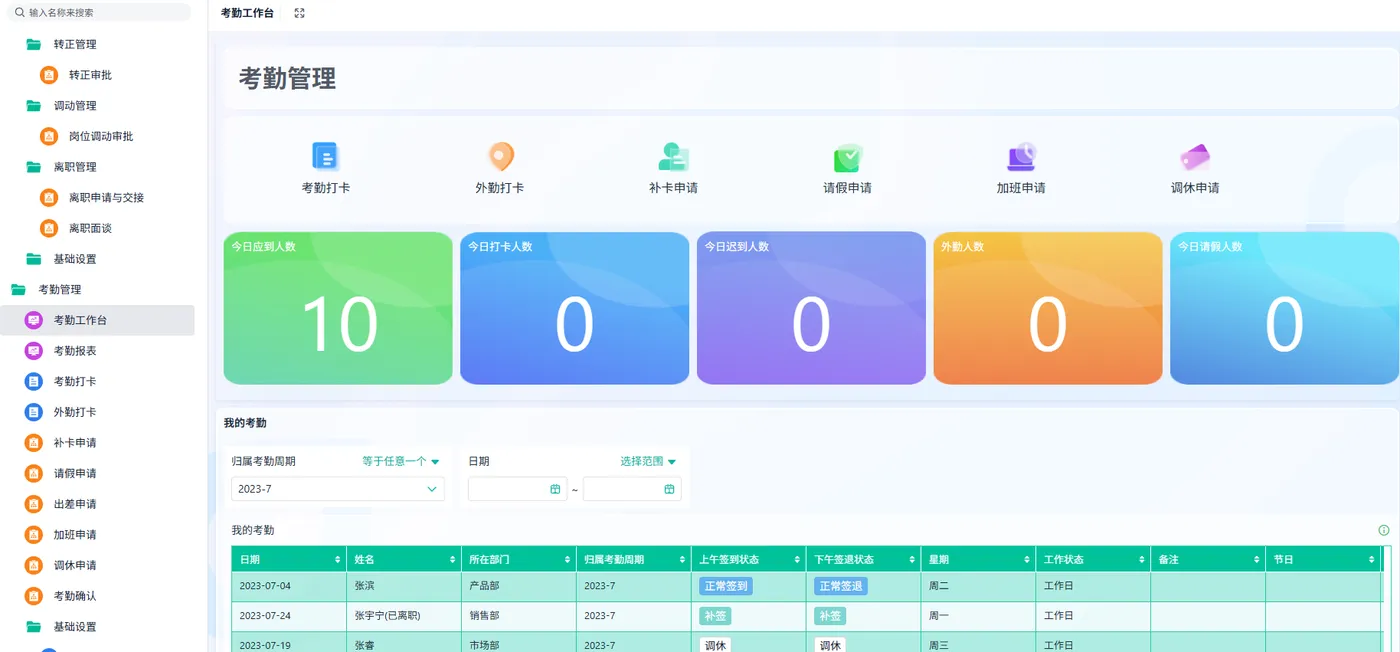Focus the search box 输入名称来搜索
Image resolution: width=1400 pixels, height=652 pixels.
pyautogui.click(x=100, y=13)
